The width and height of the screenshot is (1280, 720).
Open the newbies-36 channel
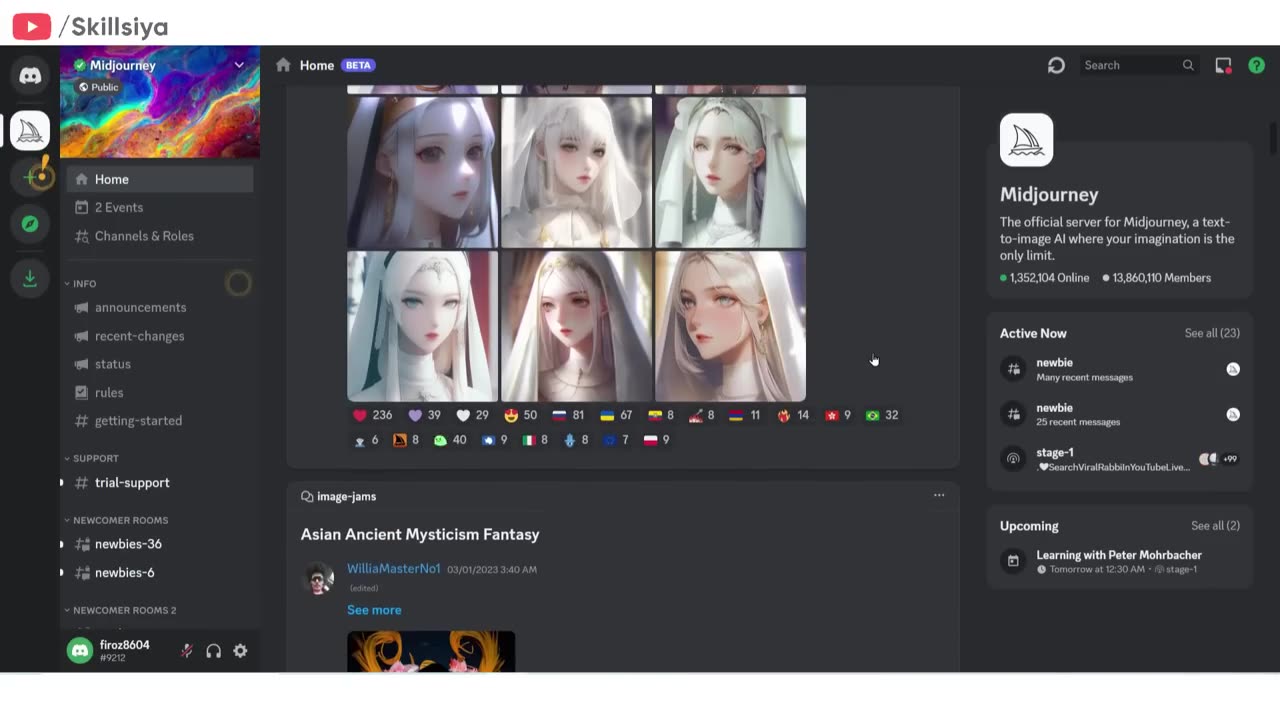click(x=160, y=544)
